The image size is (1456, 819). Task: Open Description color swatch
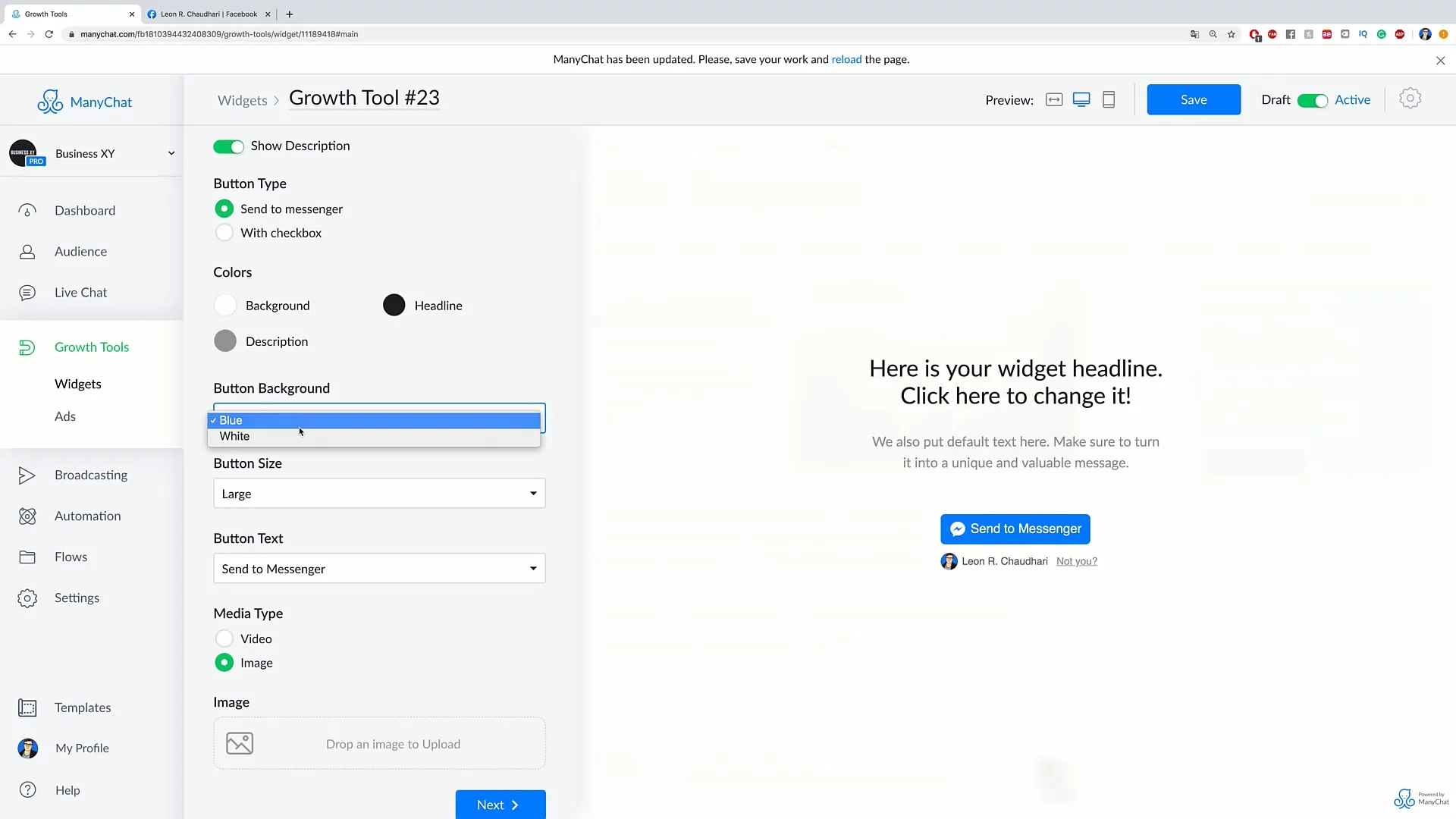click(225, 341)
